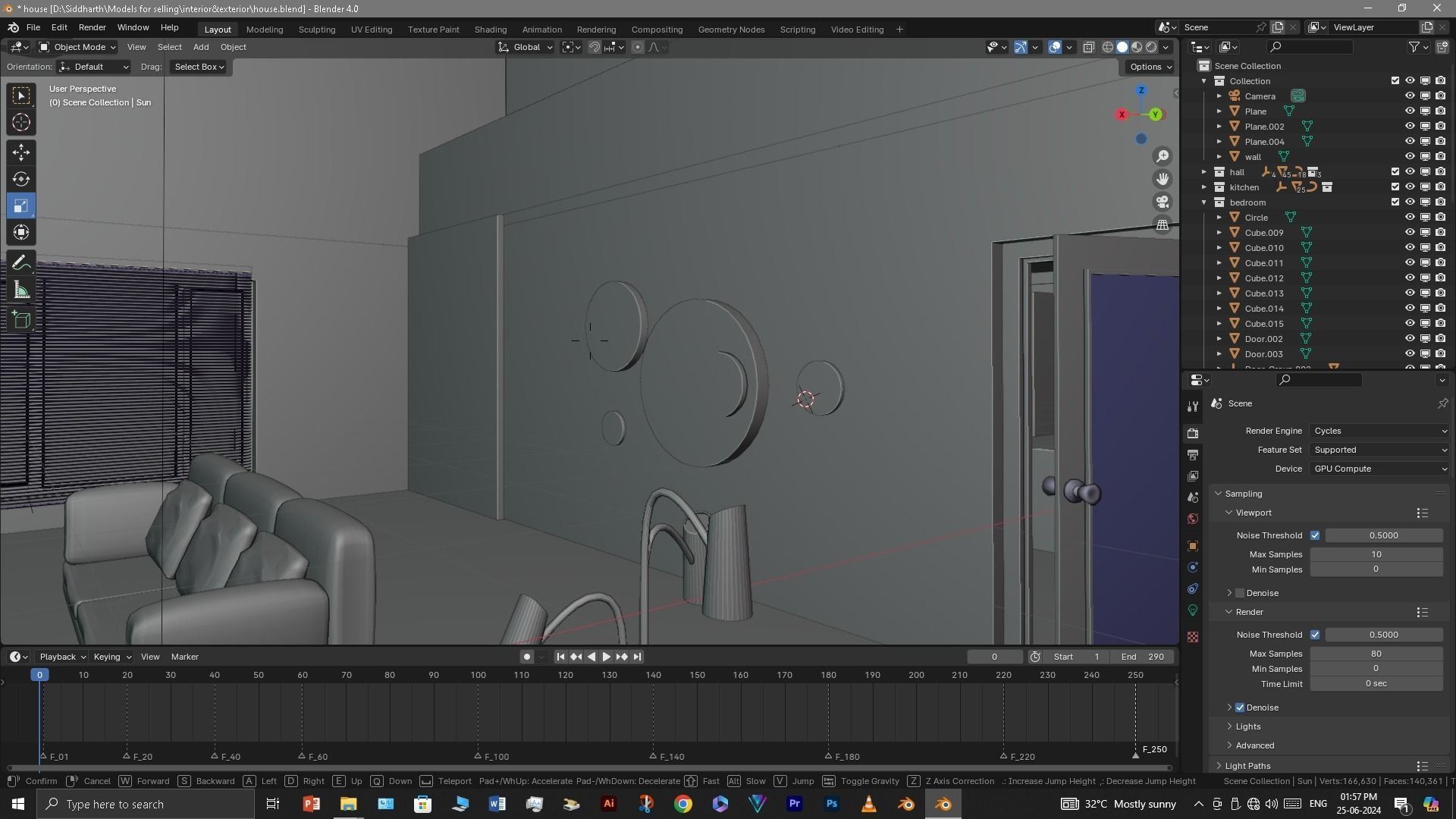Open the Texture properties tab
1456x819 pixels.
click(1193, 637)
